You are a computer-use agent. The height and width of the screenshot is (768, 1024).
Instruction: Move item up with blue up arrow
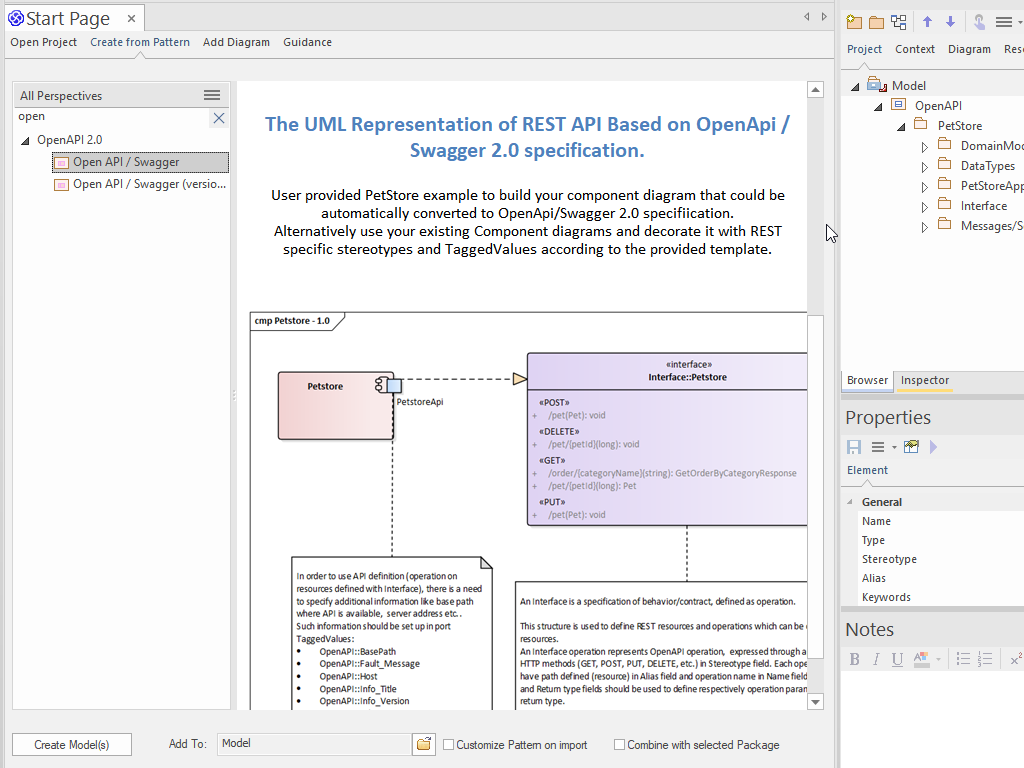click(927, 22)
